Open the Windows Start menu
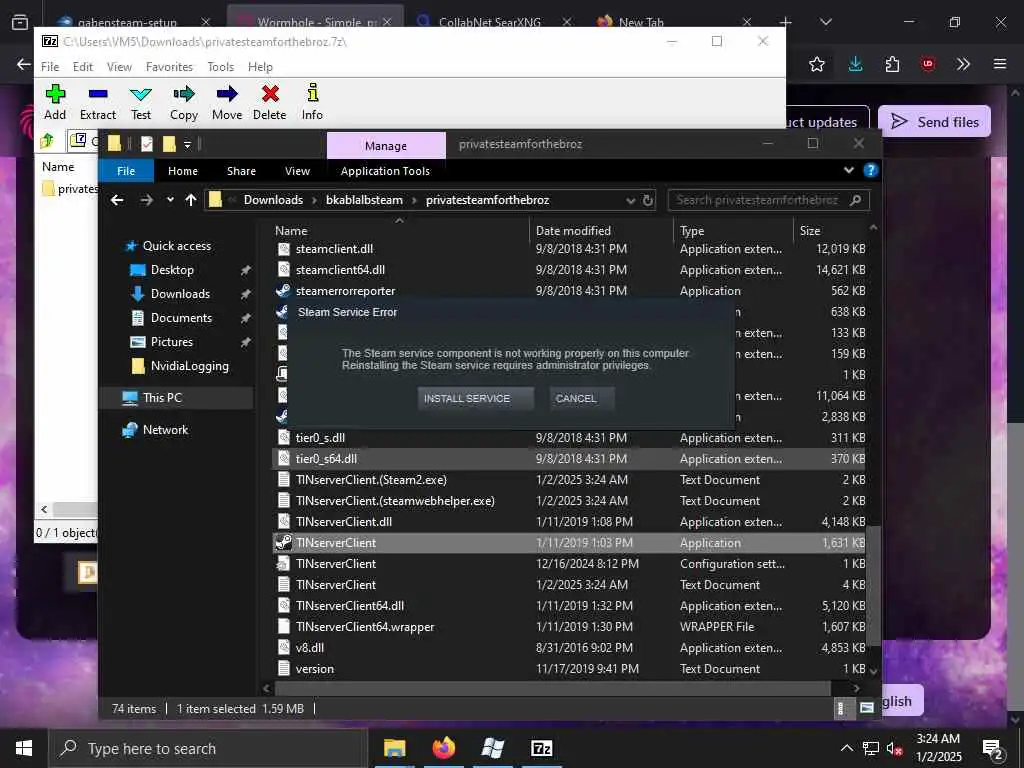Viewport: 1024px width, 768px height. pos(24,748)
